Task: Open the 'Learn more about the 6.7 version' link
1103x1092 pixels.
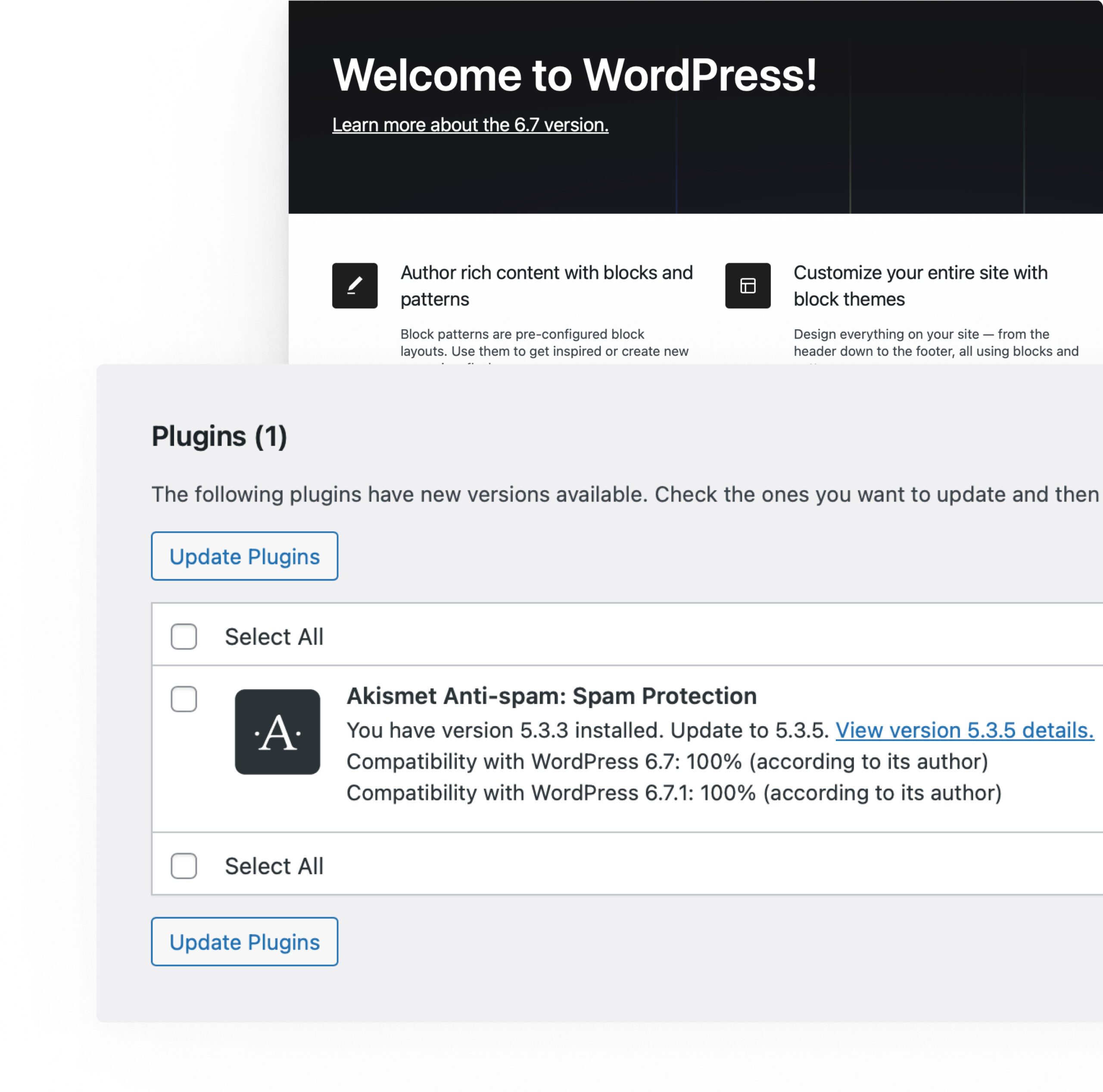Action: click(x=470, y=125)
